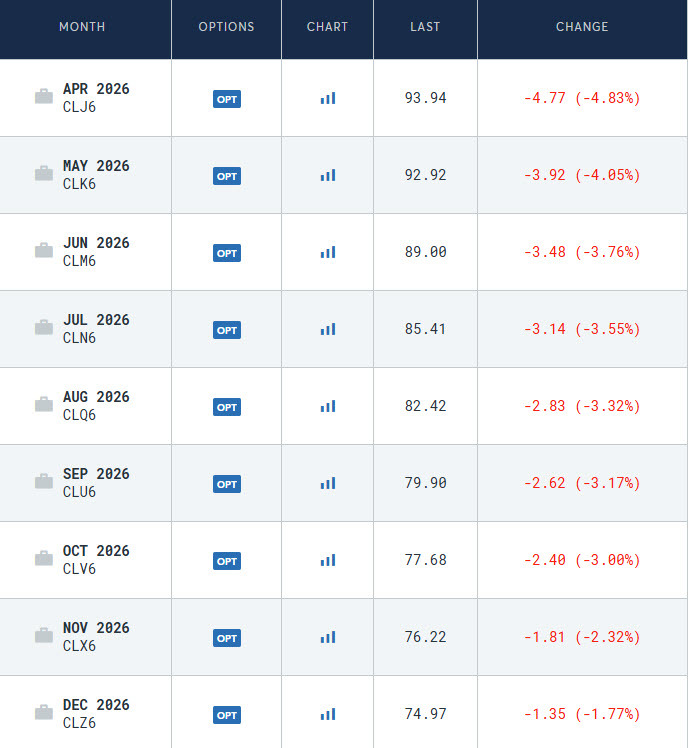Click the briefcase icon next to NOV 2026
Screen dimensions: 688x748
tap(44, 636)
